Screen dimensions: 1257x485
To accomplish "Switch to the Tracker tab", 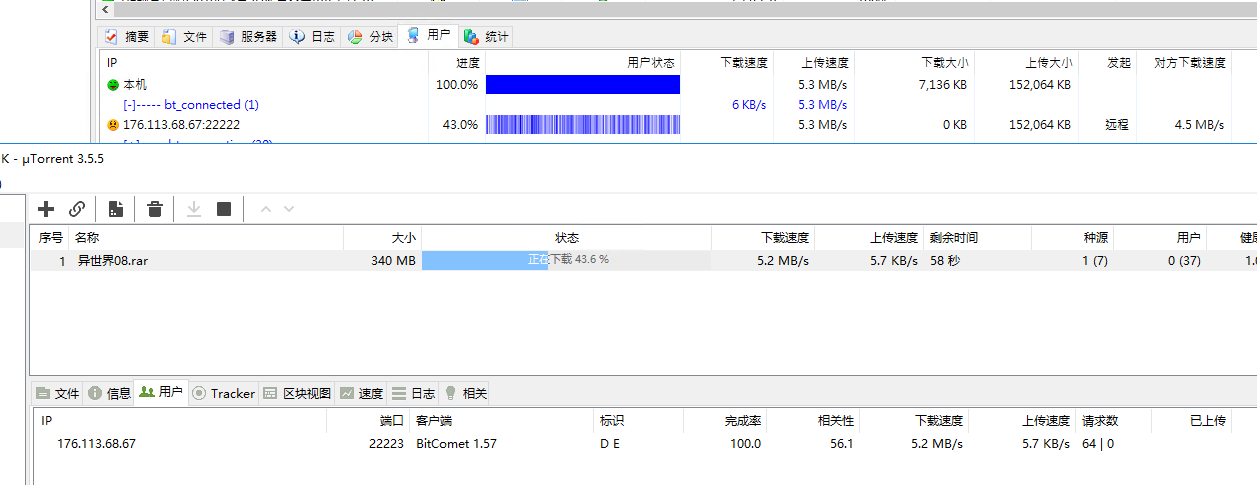I will [223, 393].
